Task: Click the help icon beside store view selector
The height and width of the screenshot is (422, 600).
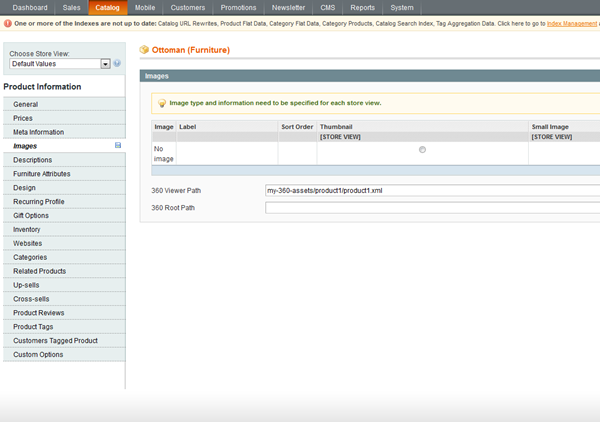Action: point(117,64)
